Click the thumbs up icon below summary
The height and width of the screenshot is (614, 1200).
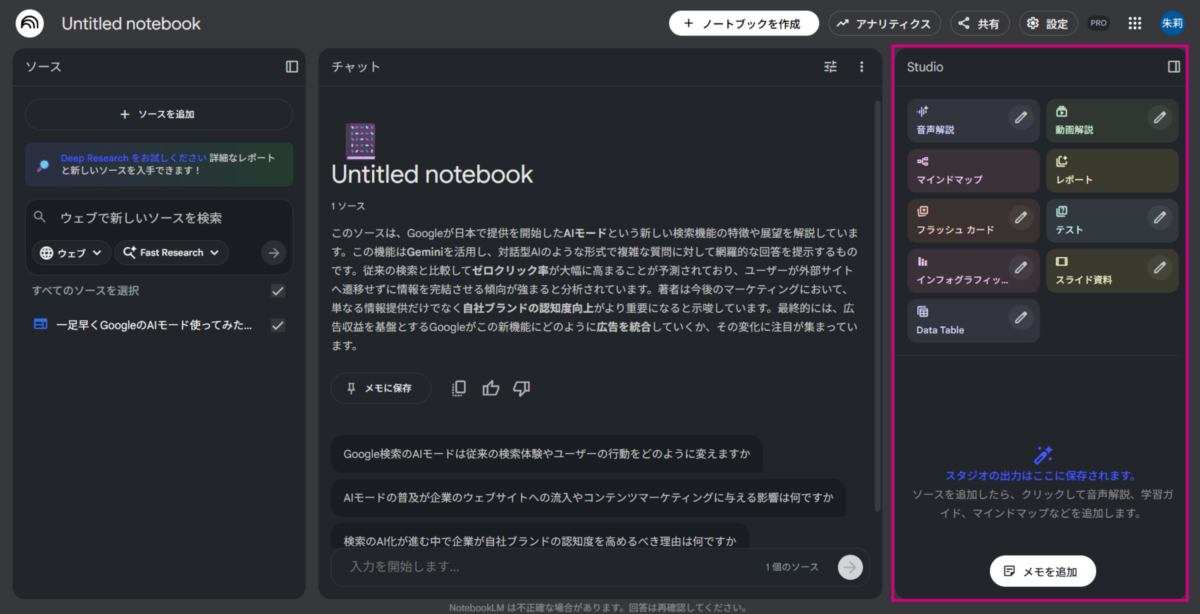click(x=490, y=388)
